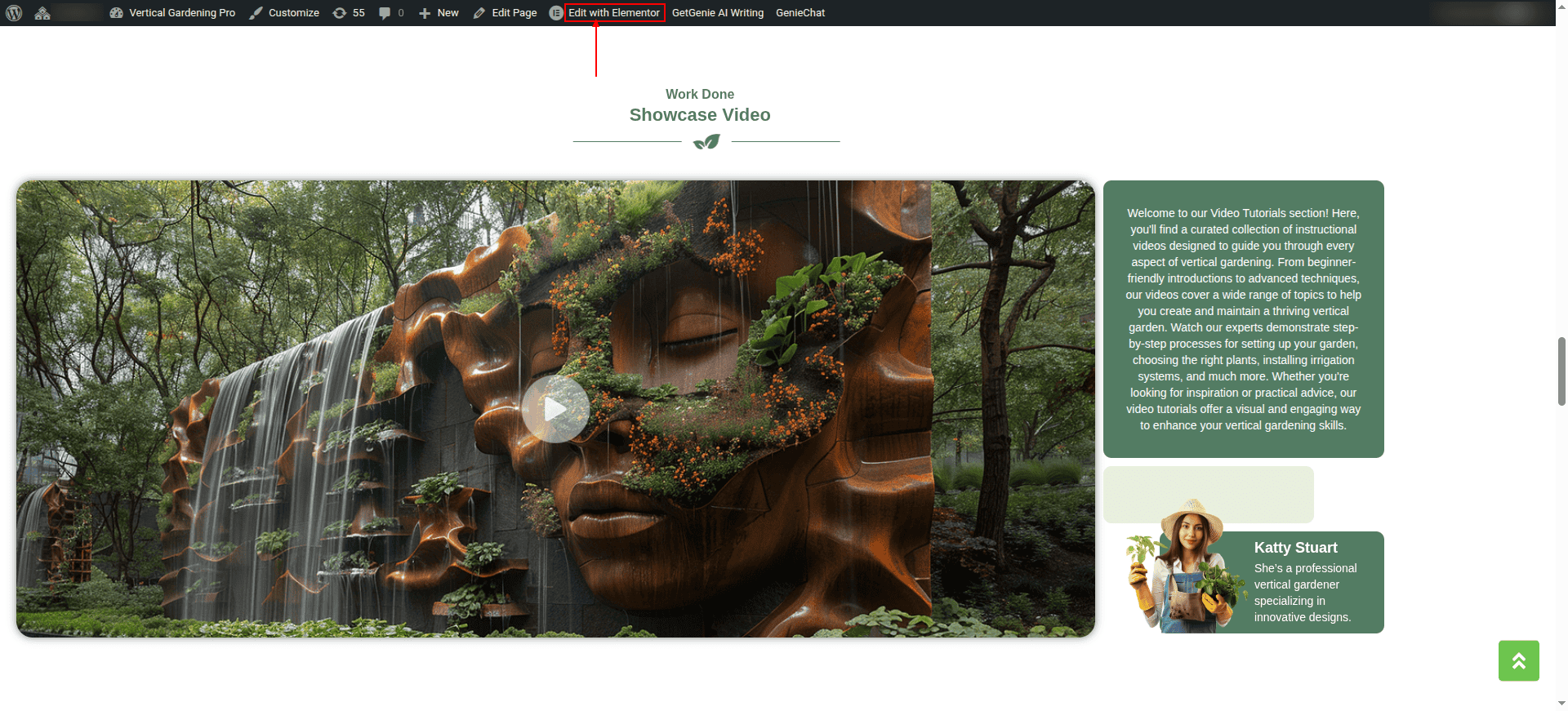The width and height of the screenshot is (1568, 711).
Task: Open GenieChat from admin bar
Action: pyautogui.click(x=800, y=13)
